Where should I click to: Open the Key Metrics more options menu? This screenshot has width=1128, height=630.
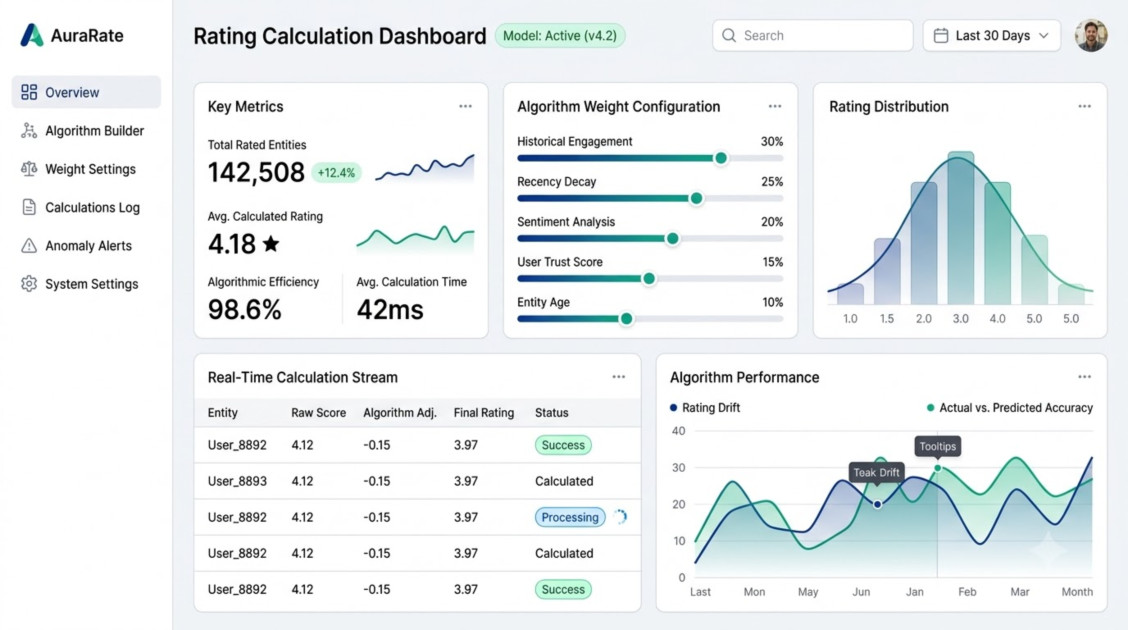tap(465, 106)
